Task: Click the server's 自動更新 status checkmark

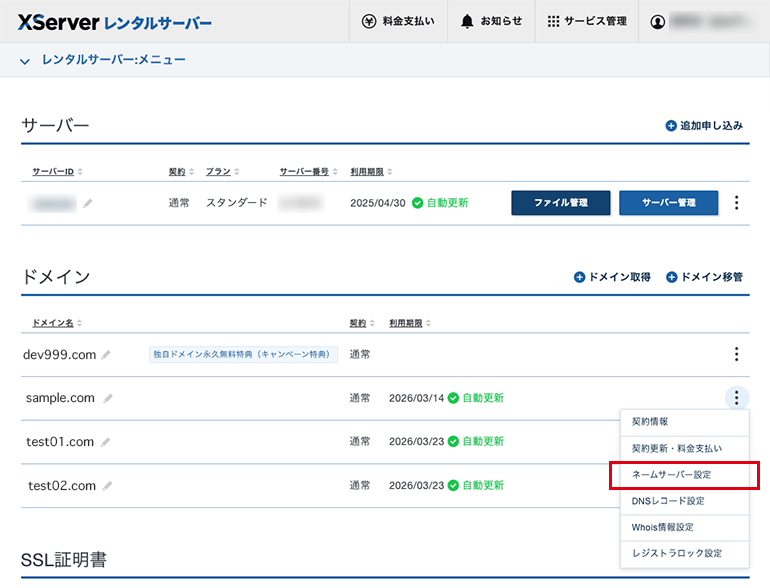Action: [417, 203]
